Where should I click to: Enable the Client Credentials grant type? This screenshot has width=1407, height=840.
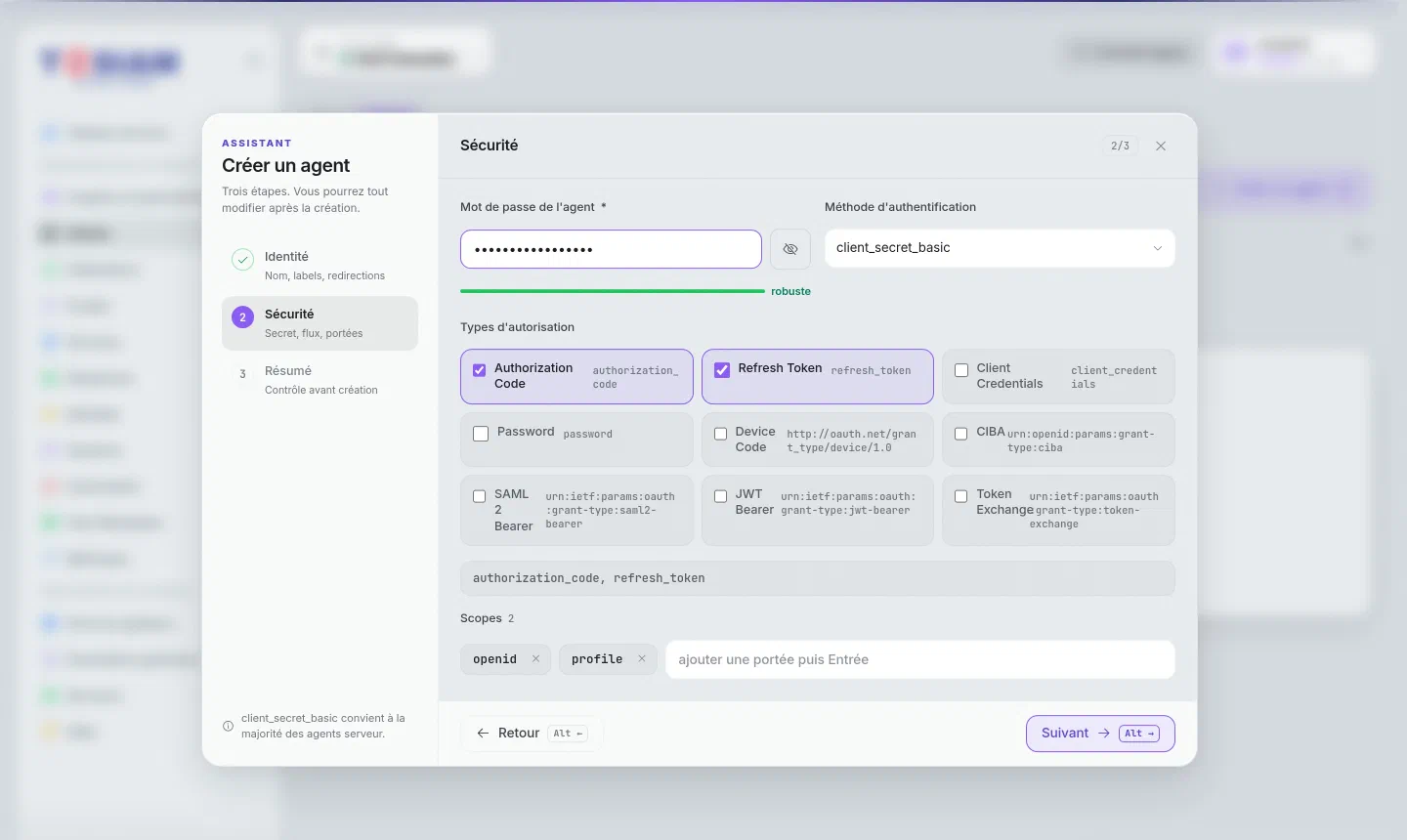click(961, 370)
